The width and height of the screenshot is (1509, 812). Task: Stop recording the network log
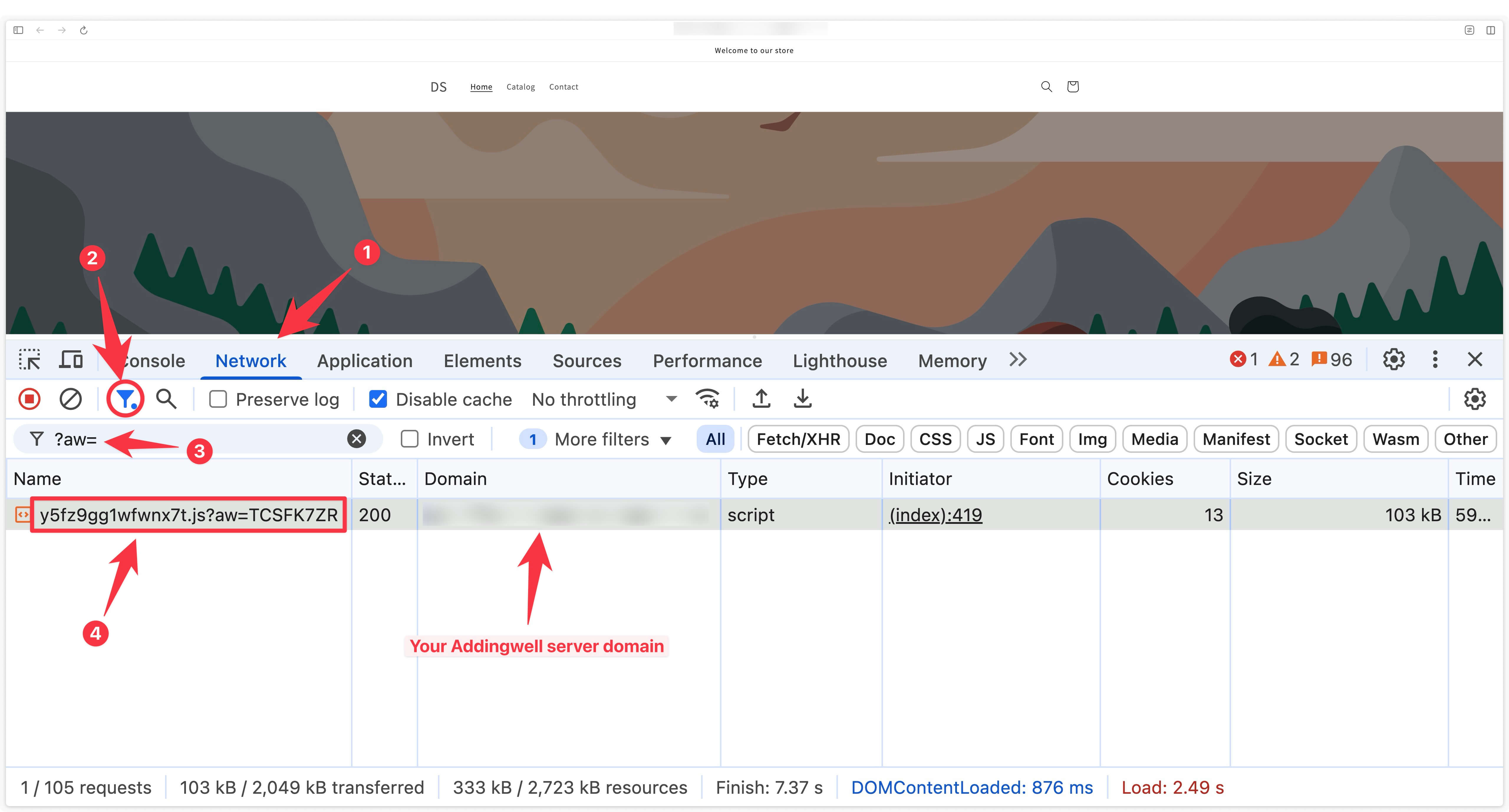tap(29, 399)
